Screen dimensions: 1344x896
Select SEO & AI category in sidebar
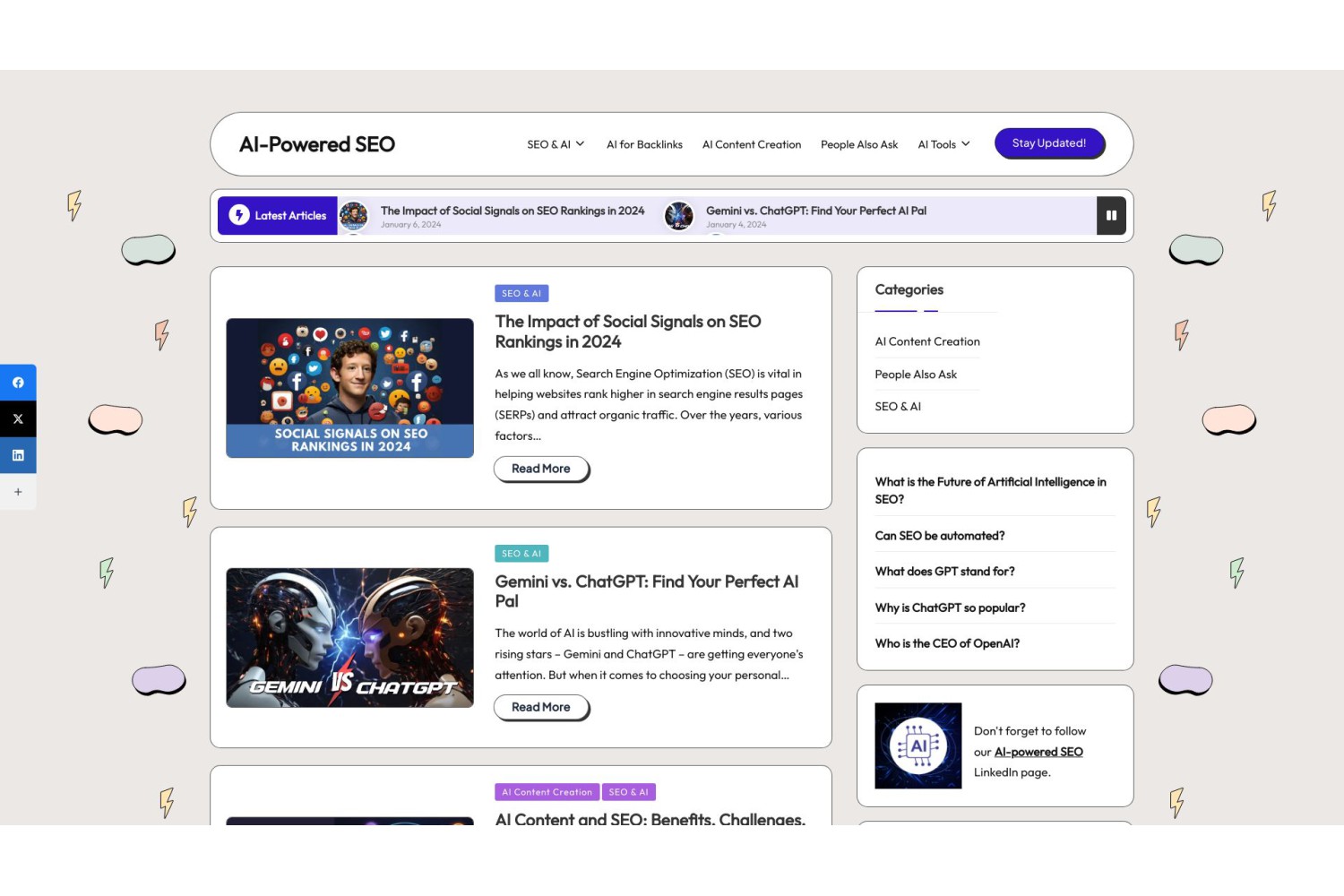[898, 406]
